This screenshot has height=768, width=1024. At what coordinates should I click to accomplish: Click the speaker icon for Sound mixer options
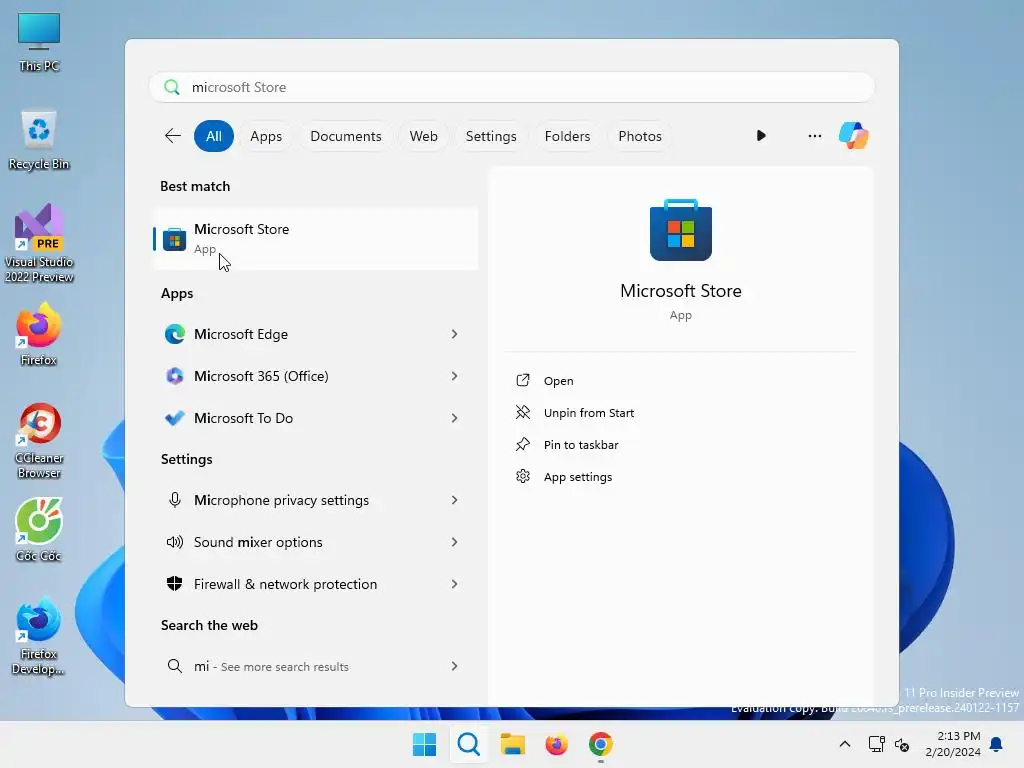174,542
